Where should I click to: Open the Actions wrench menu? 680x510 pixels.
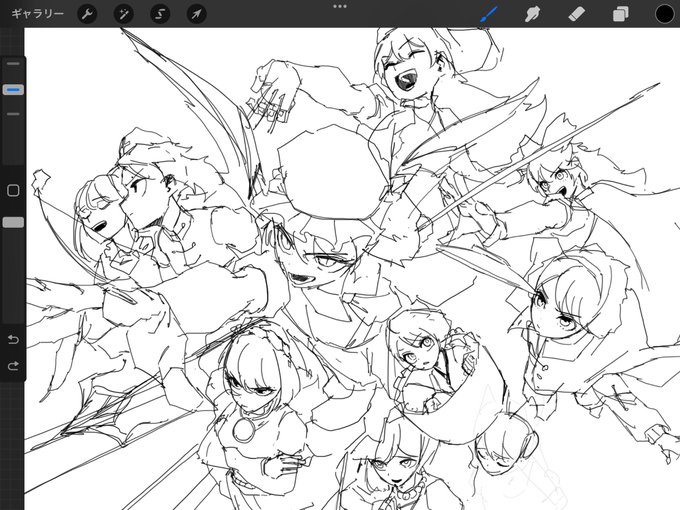tap(87, 14)
